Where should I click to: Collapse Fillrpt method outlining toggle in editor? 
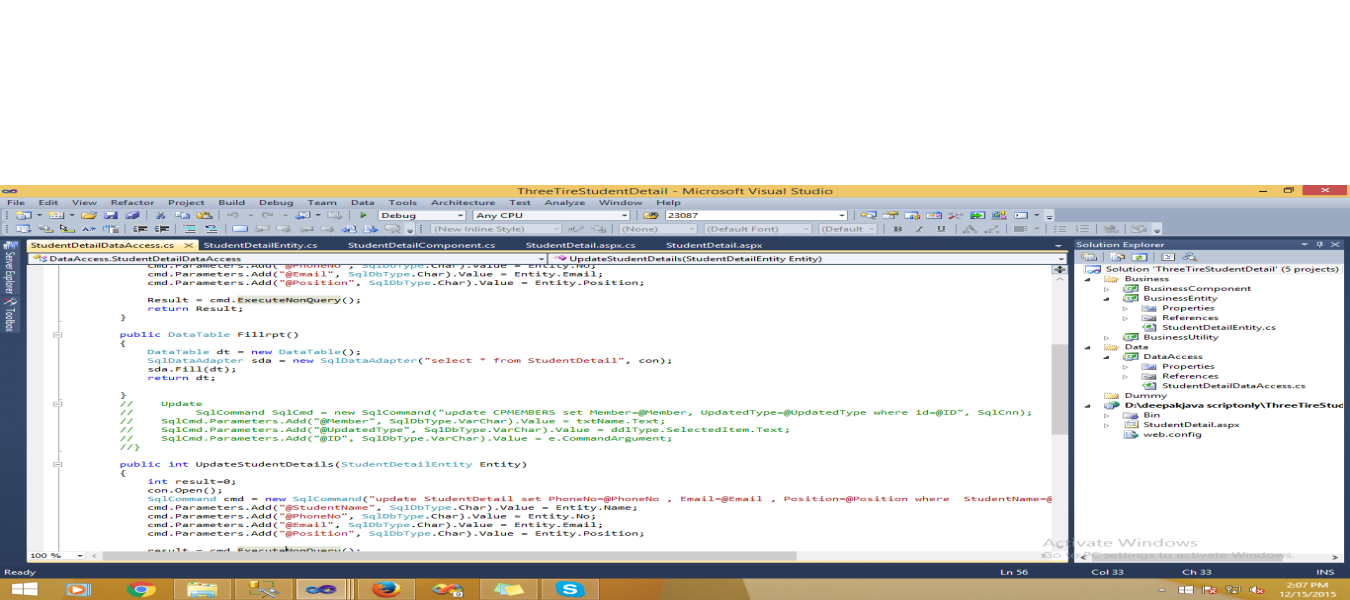pyautogui.click(x=57, y=335)
